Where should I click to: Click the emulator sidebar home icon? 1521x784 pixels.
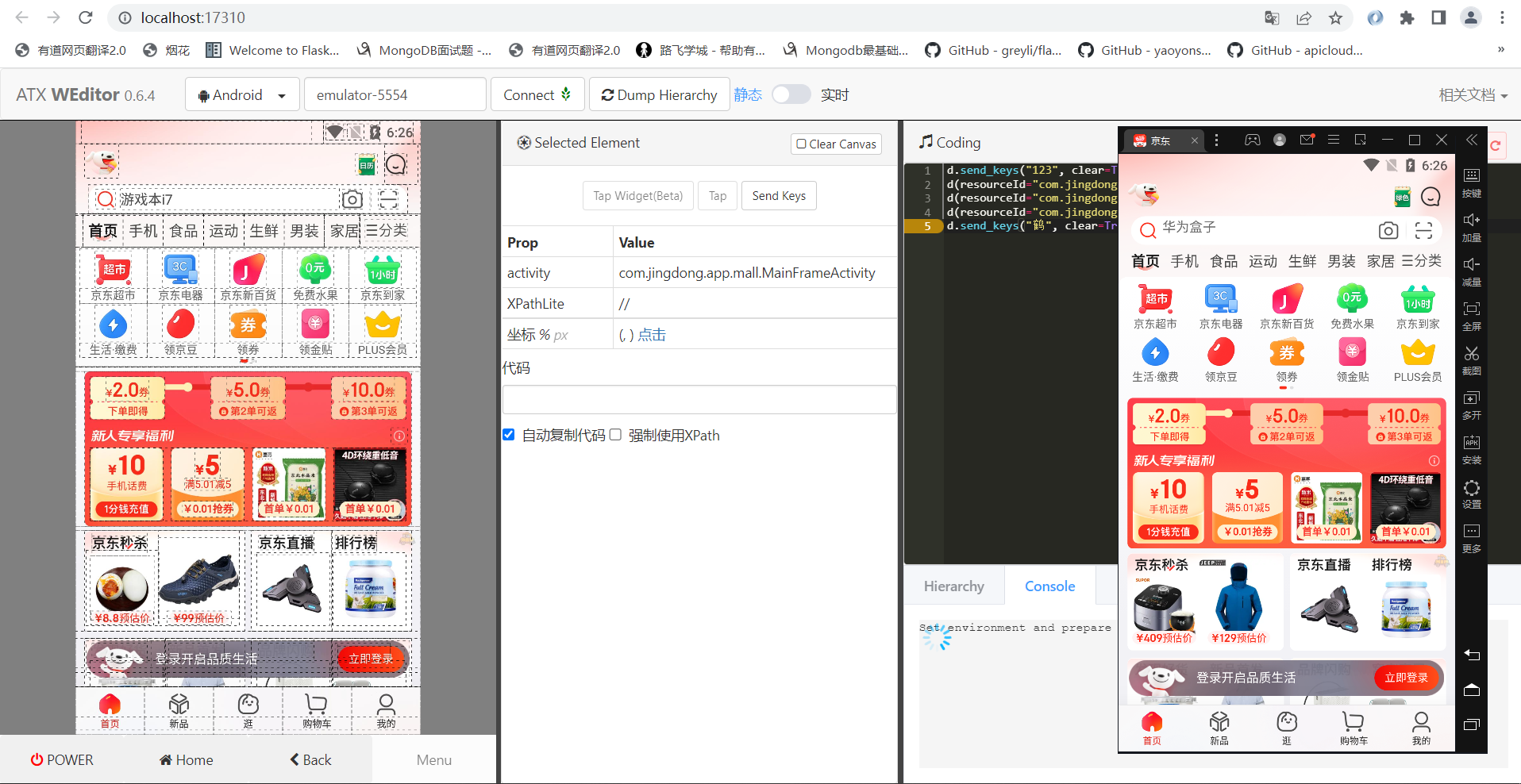tap(1472, 690)
